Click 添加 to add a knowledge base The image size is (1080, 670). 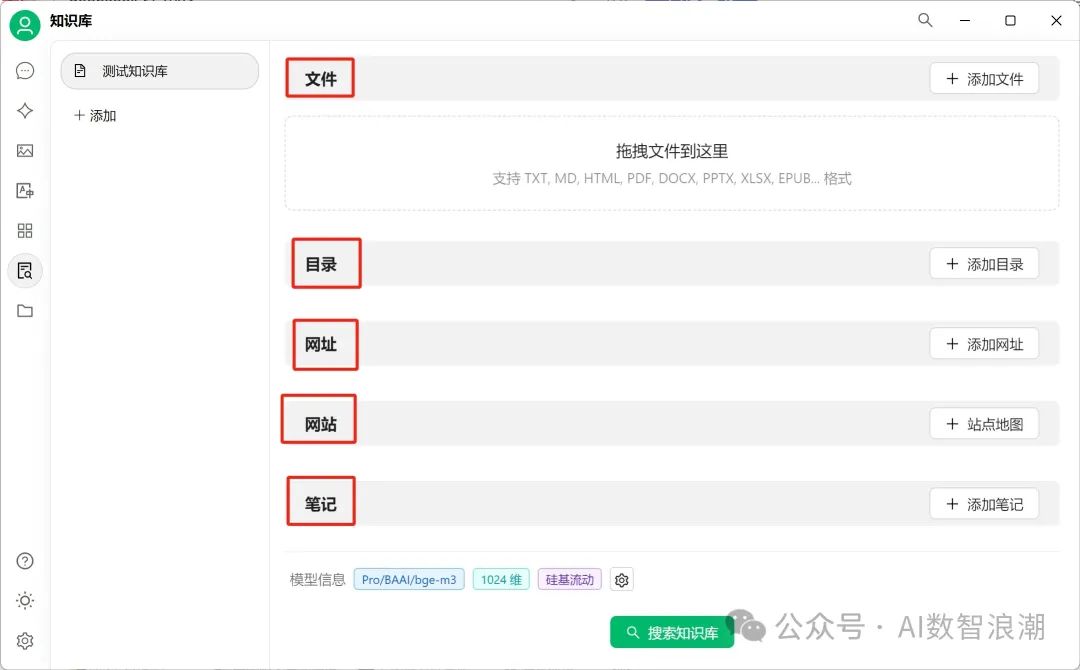pos(95,116)
